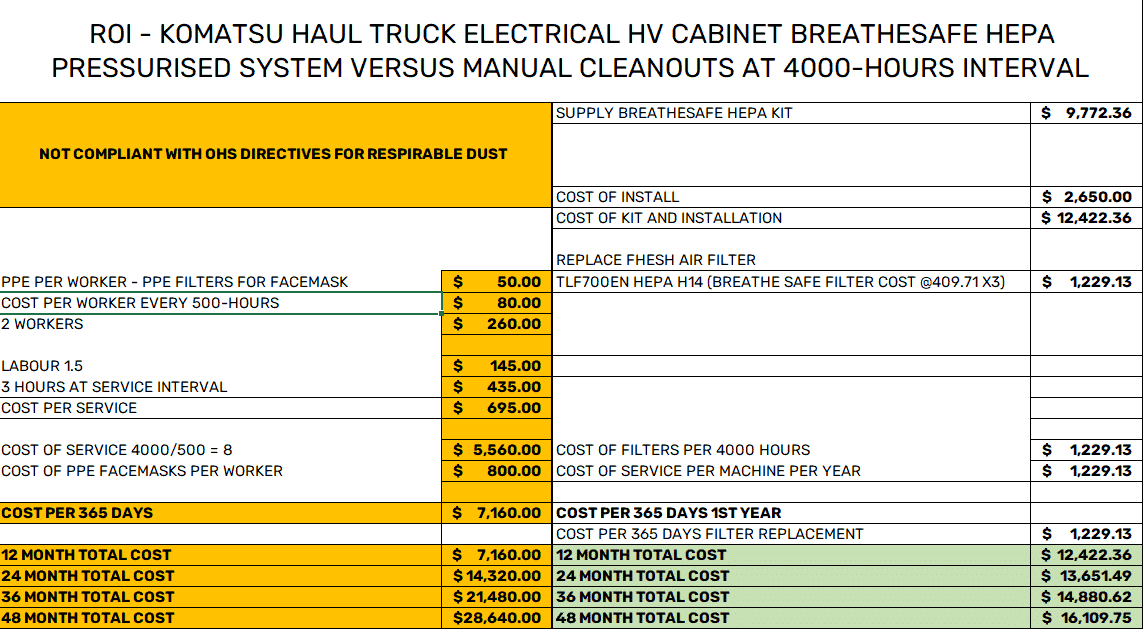The image size is (1144, 630).
Task: Select $1,229.13 in the service per machine per year row
Action: click(1086, 471)
